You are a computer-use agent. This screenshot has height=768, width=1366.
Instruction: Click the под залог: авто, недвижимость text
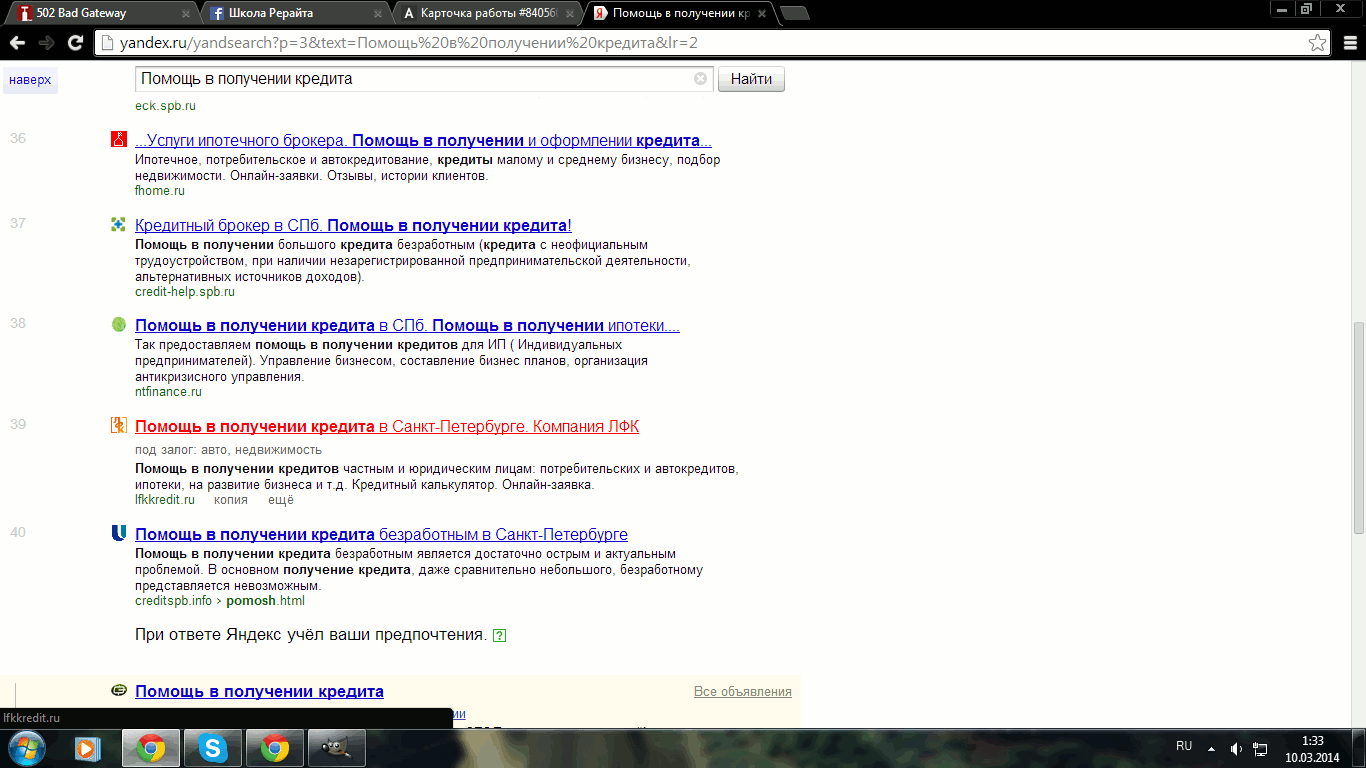228,450
